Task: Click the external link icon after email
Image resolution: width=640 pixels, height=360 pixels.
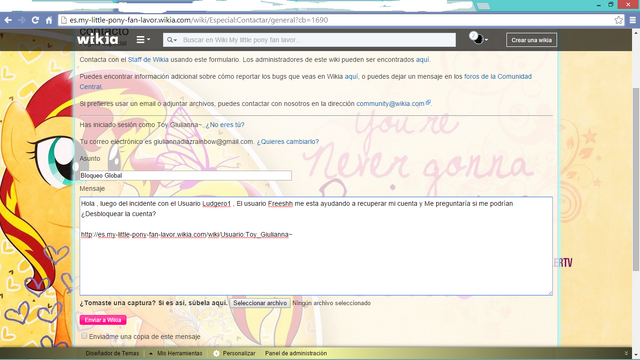Action: pyautogui.click(x=428, y=103)
